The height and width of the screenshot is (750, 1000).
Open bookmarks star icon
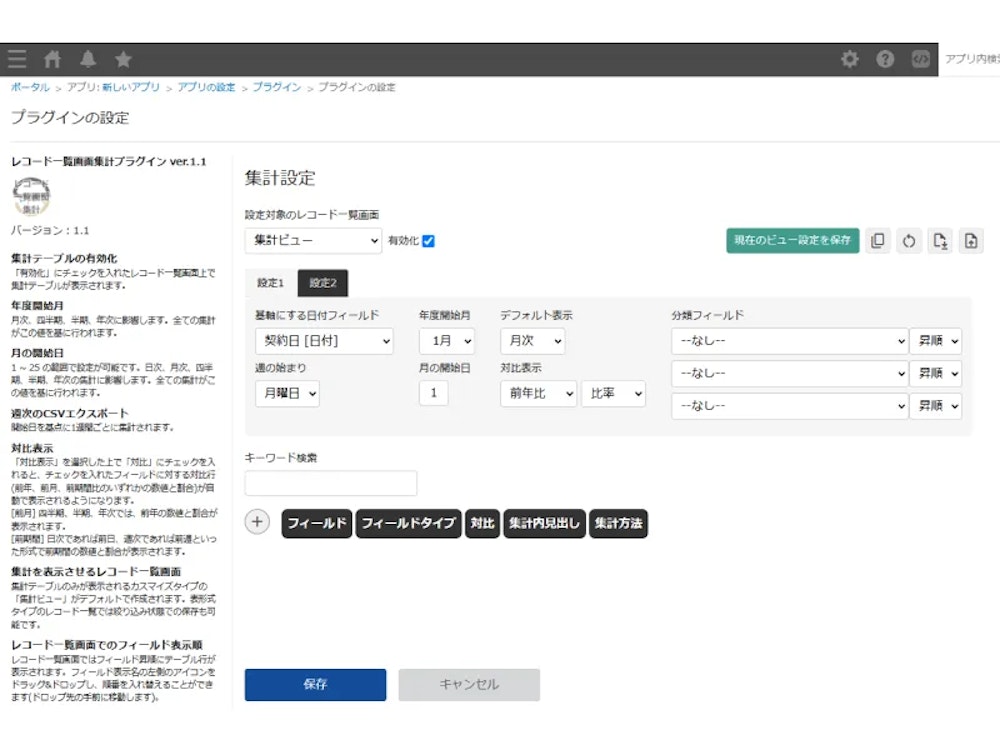123,59
